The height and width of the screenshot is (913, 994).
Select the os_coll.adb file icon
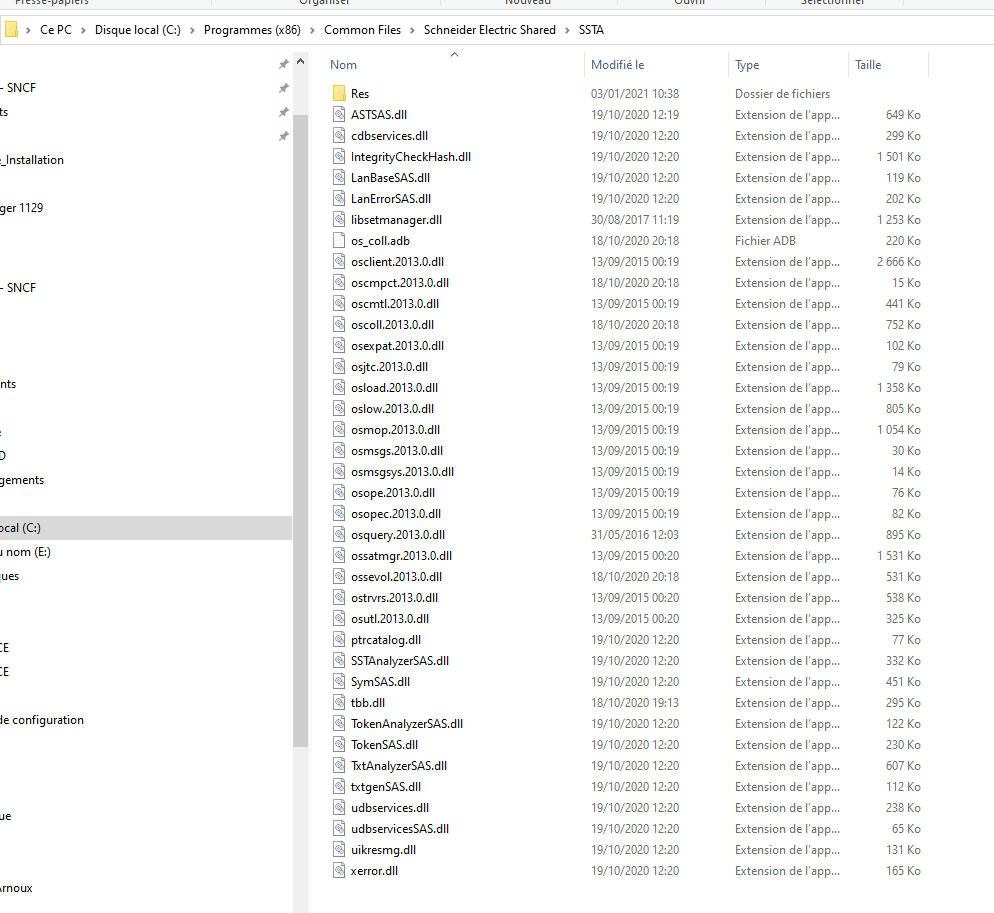(x=340, y=241)
